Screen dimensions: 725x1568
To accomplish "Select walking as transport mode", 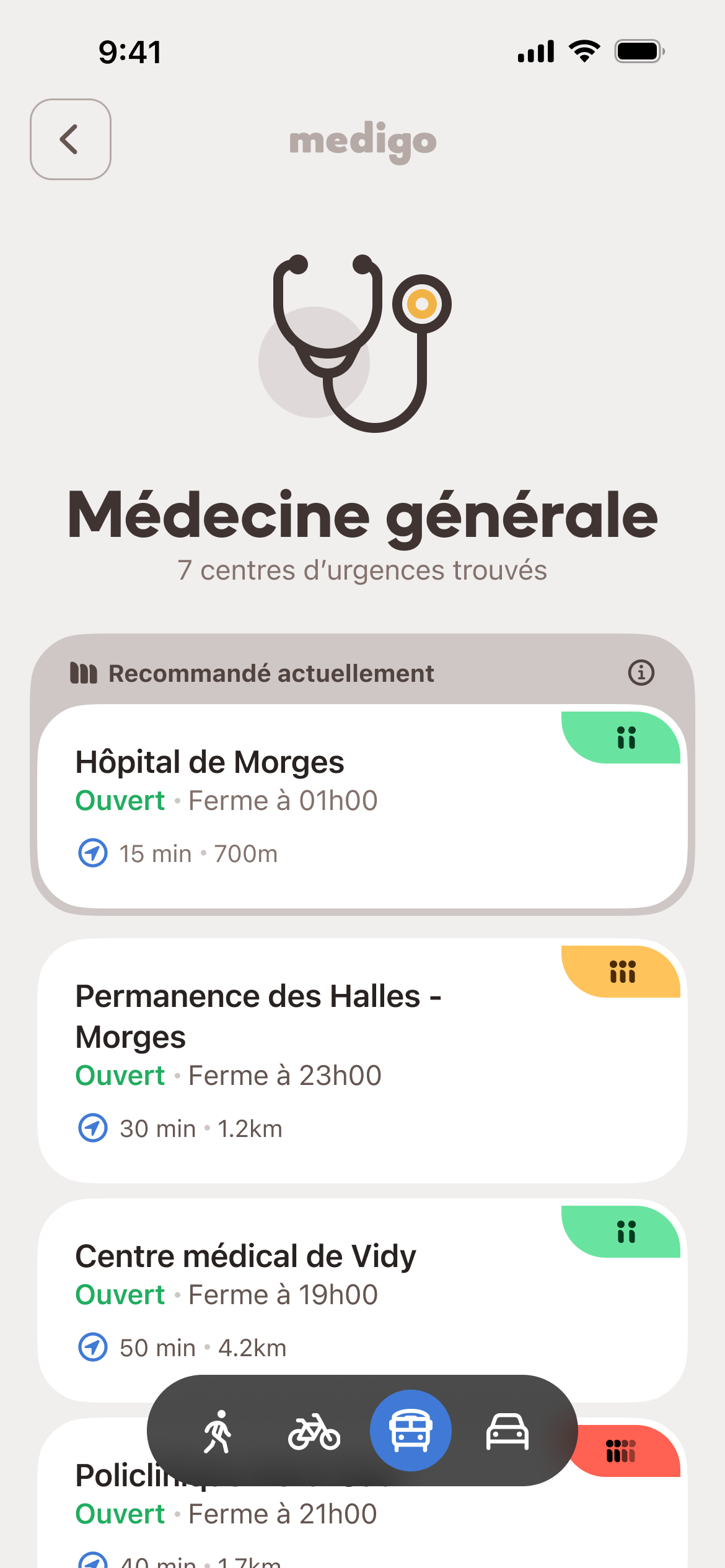I will 218,1432.
